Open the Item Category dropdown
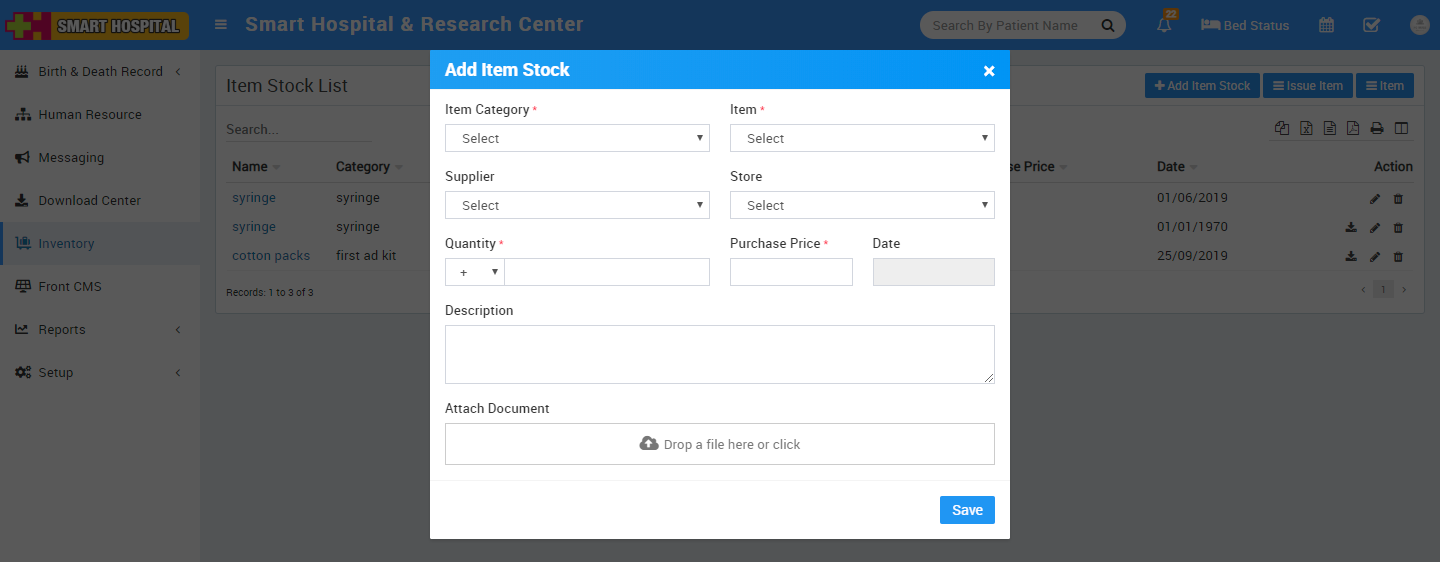The height and width of the screenshot is (562, 1440). coord(577,138)
